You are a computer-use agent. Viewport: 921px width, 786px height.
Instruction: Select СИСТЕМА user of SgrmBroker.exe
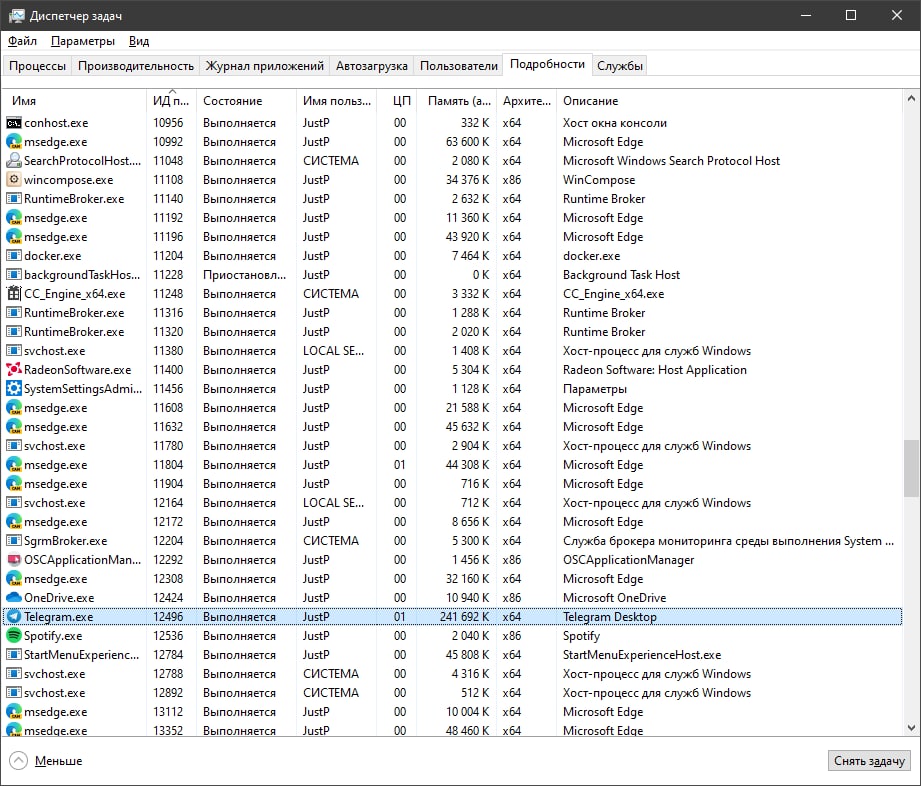tap(331, 540)
